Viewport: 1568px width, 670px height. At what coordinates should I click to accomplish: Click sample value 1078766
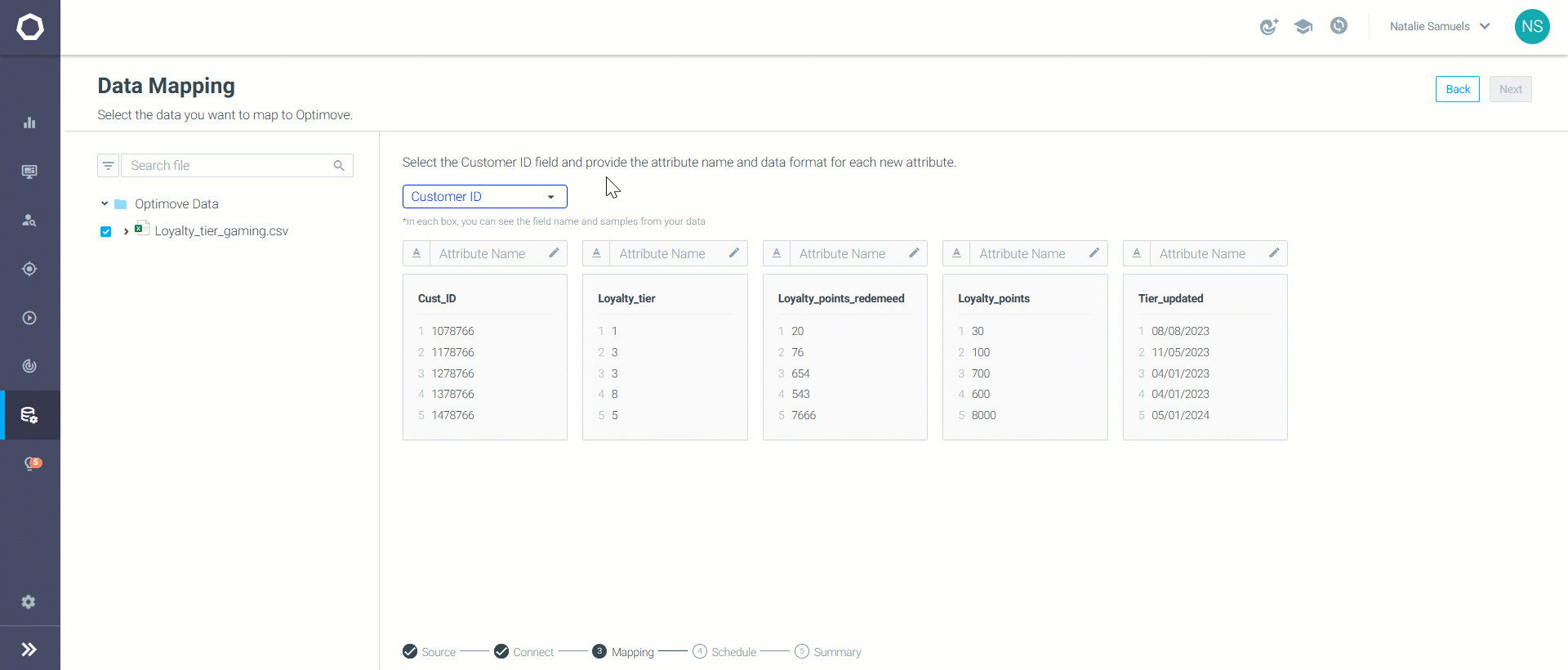pos(452,331)
